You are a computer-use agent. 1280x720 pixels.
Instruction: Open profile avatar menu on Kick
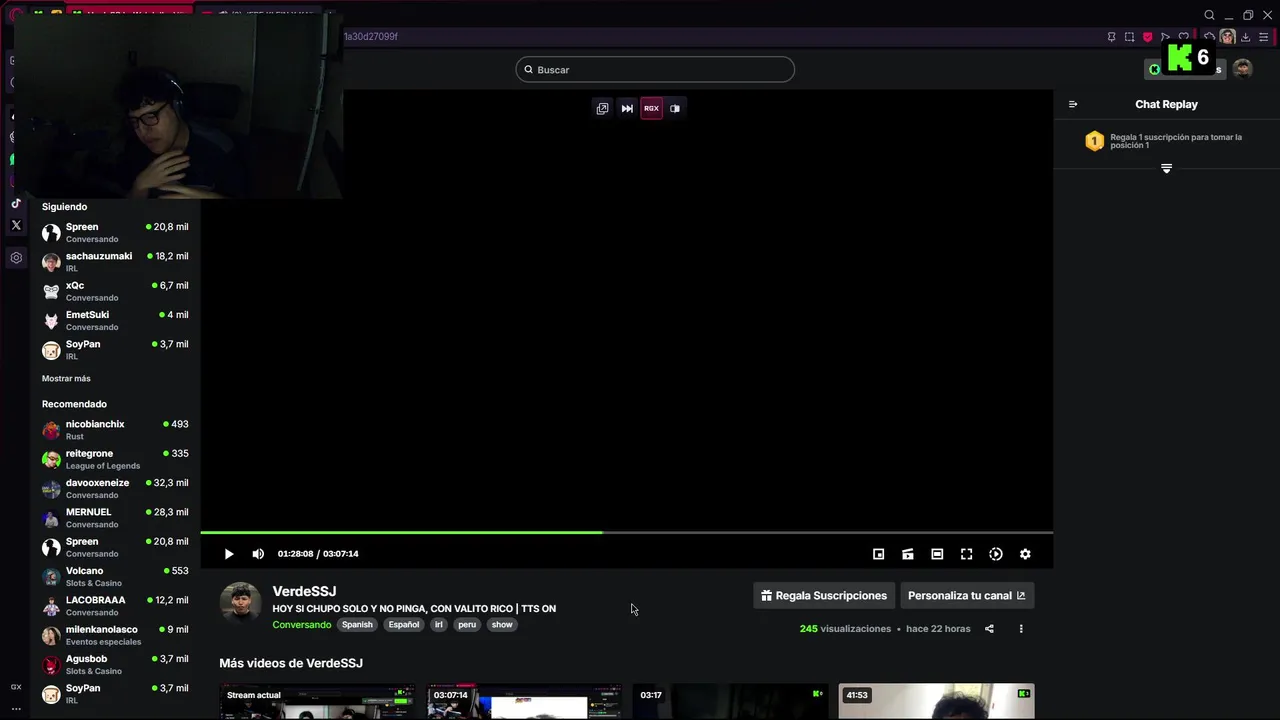[1242, 68]
